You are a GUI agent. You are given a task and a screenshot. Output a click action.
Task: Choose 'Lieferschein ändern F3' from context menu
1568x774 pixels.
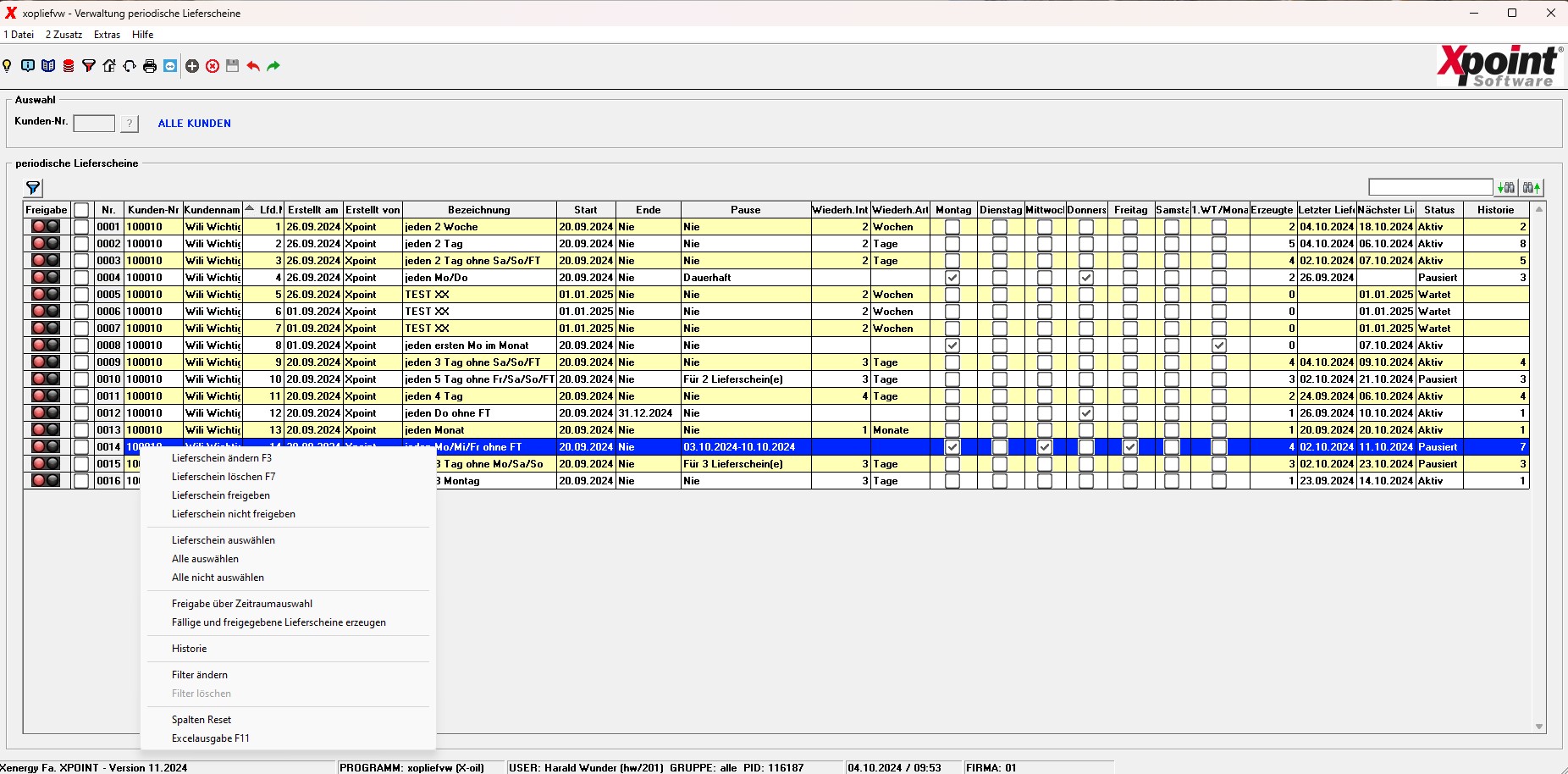[222, 458]
